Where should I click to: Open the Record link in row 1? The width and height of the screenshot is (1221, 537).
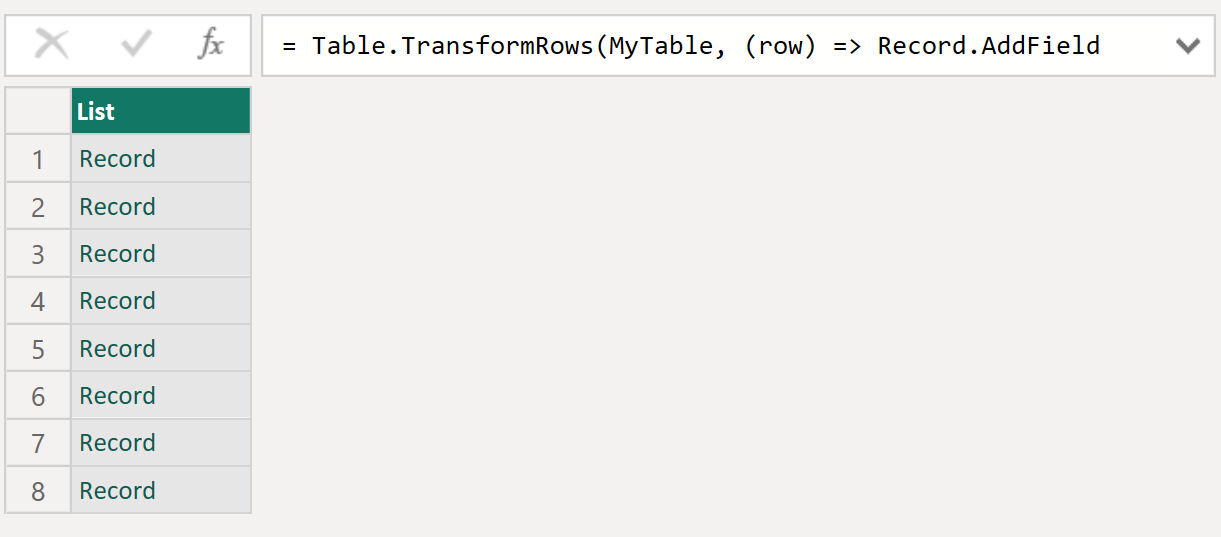118,159
